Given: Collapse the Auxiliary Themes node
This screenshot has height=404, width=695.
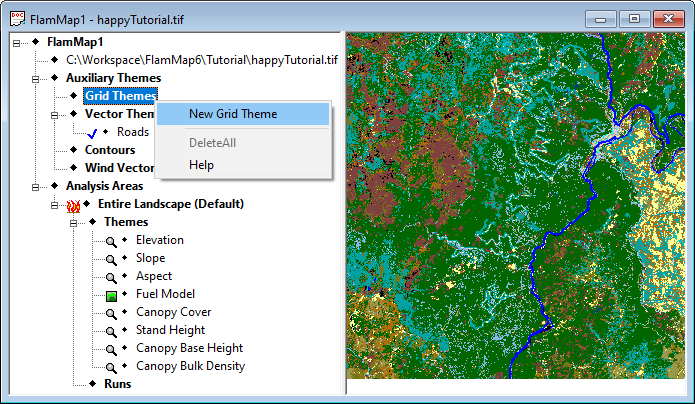Looking at the screenshot, I should (x=35, y=79).
